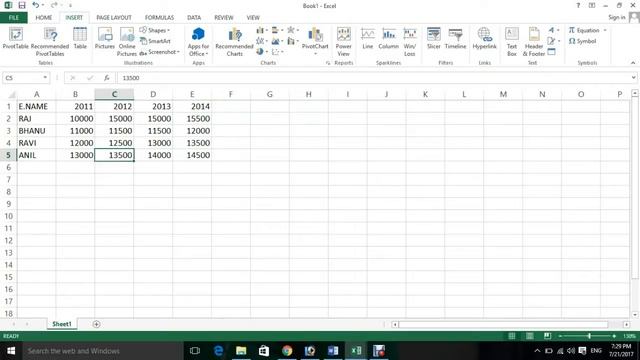Click the Insert Function fx button
Screen dimensions: 640x360
point(107,78)
